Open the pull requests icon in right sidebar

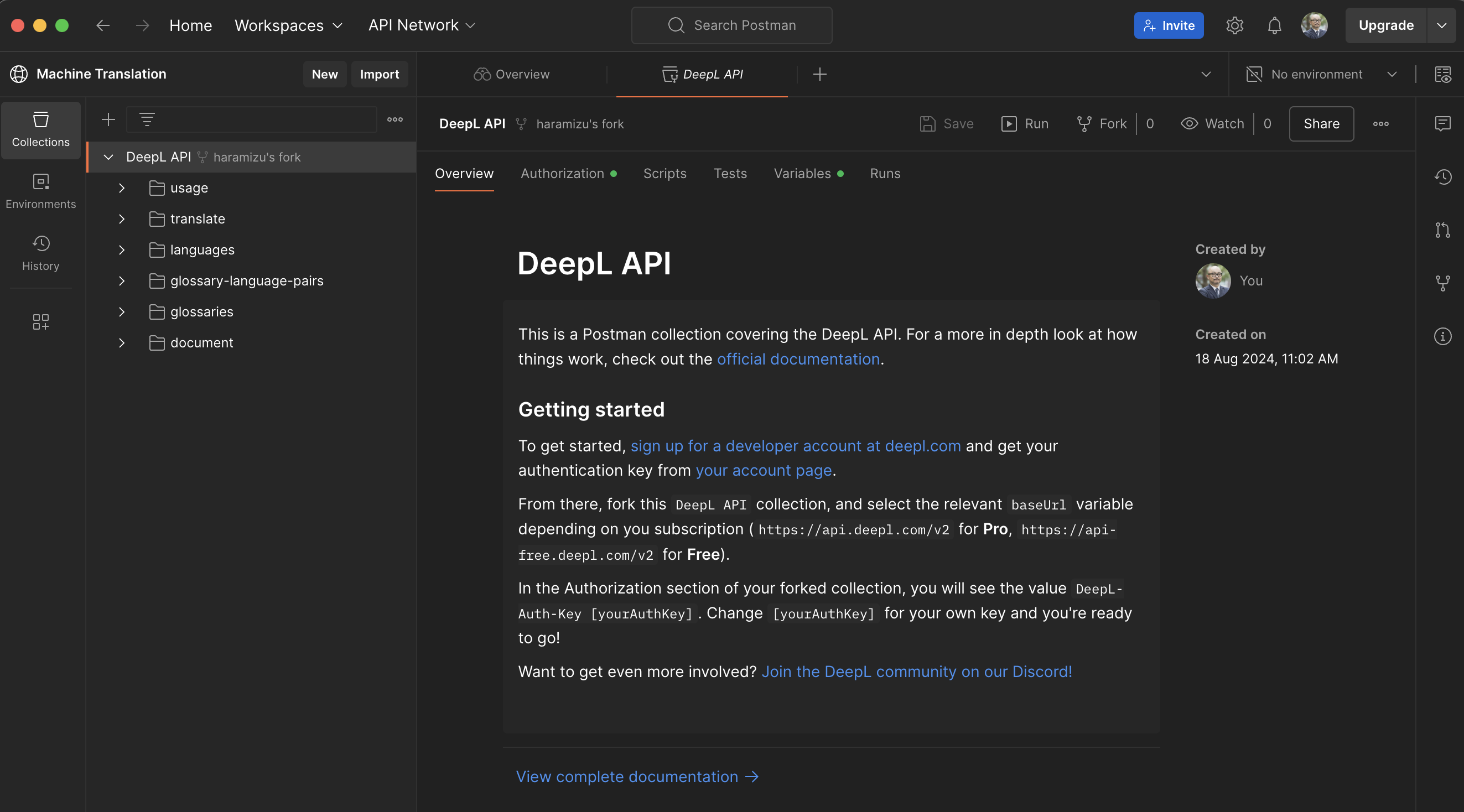tap(1442, 230)
